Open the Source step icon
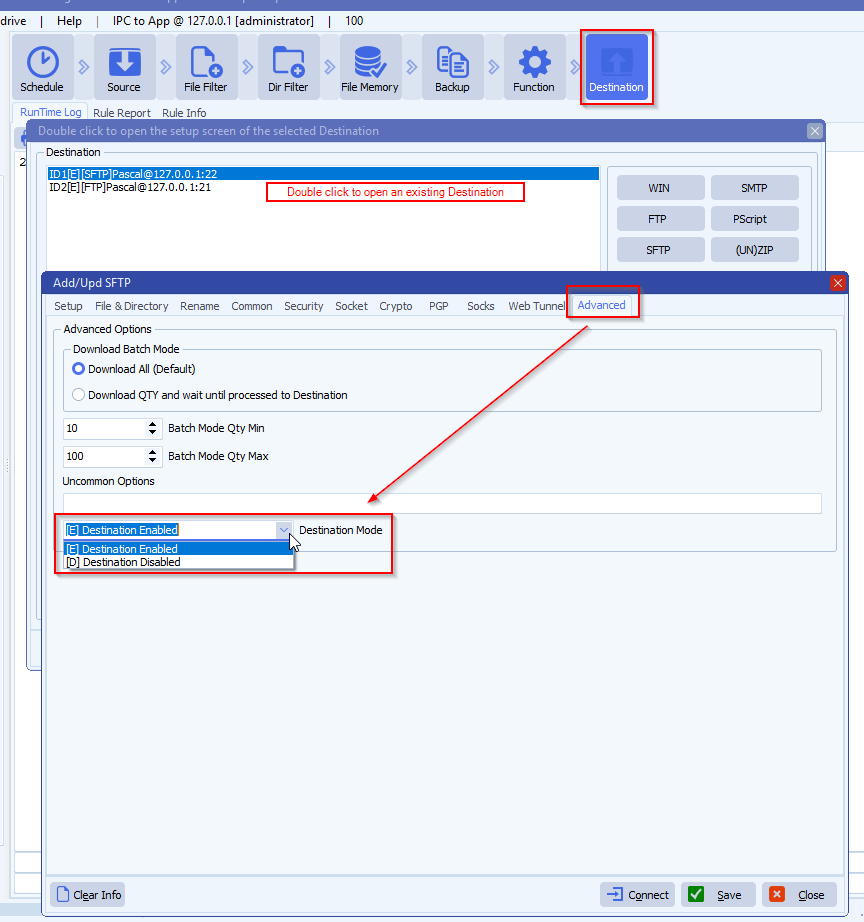This screenshot has width=864, height=922. (124, 67)
